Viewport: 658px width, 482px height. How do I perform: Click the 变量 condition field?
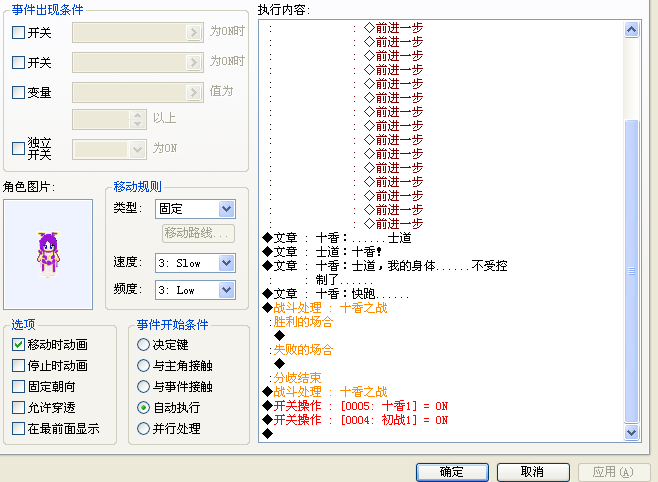[138, 92]
